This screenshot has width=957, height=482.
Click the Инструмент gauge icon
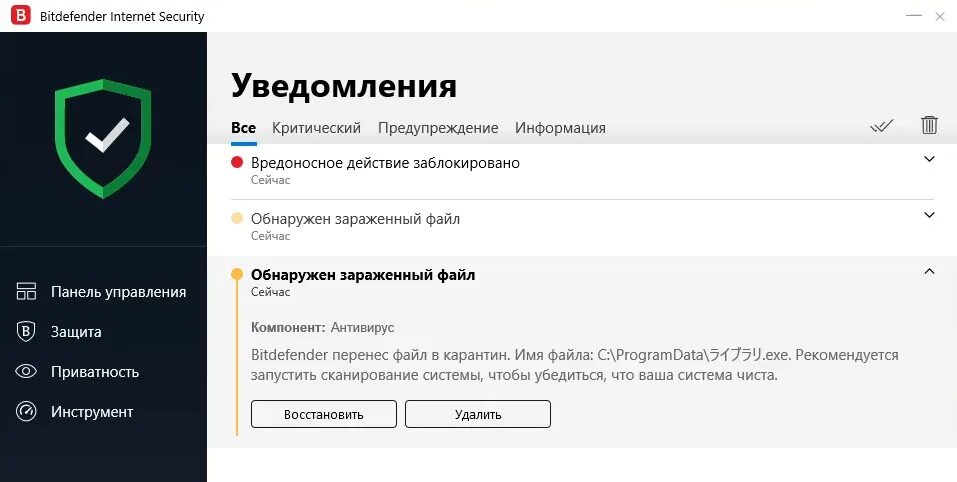pos(26,411)
